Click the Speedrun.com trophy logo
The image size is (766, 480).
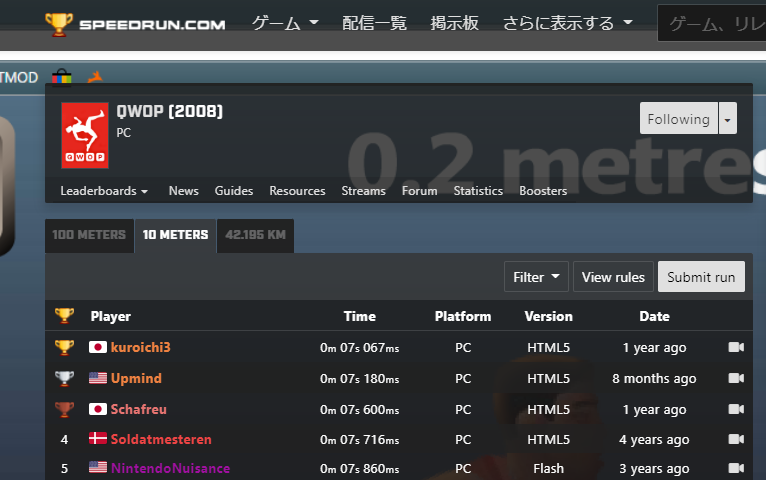tap(59, 24)
